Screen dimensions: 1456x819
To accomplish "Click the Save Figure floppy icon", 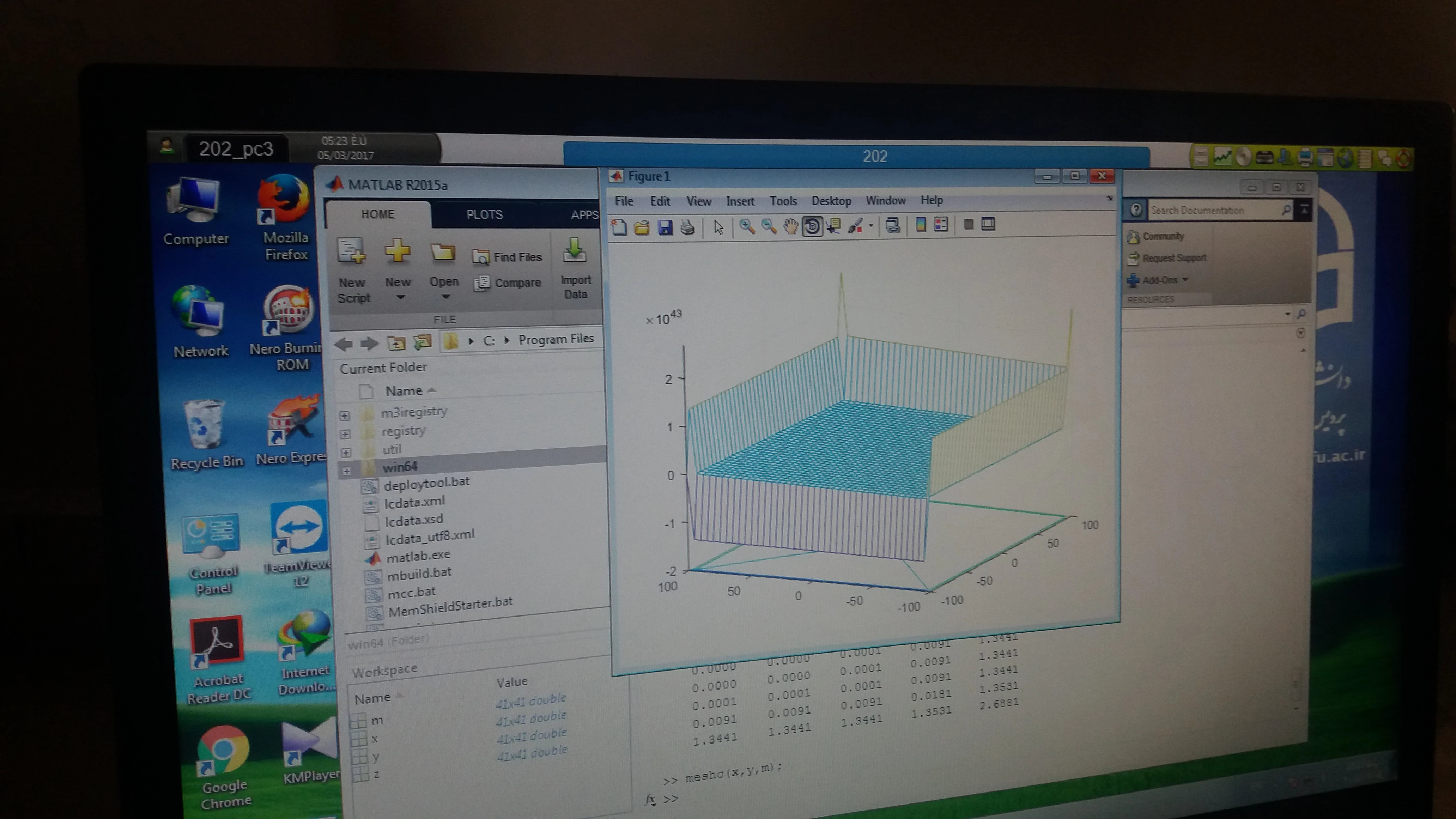I will tap(665, 227).
